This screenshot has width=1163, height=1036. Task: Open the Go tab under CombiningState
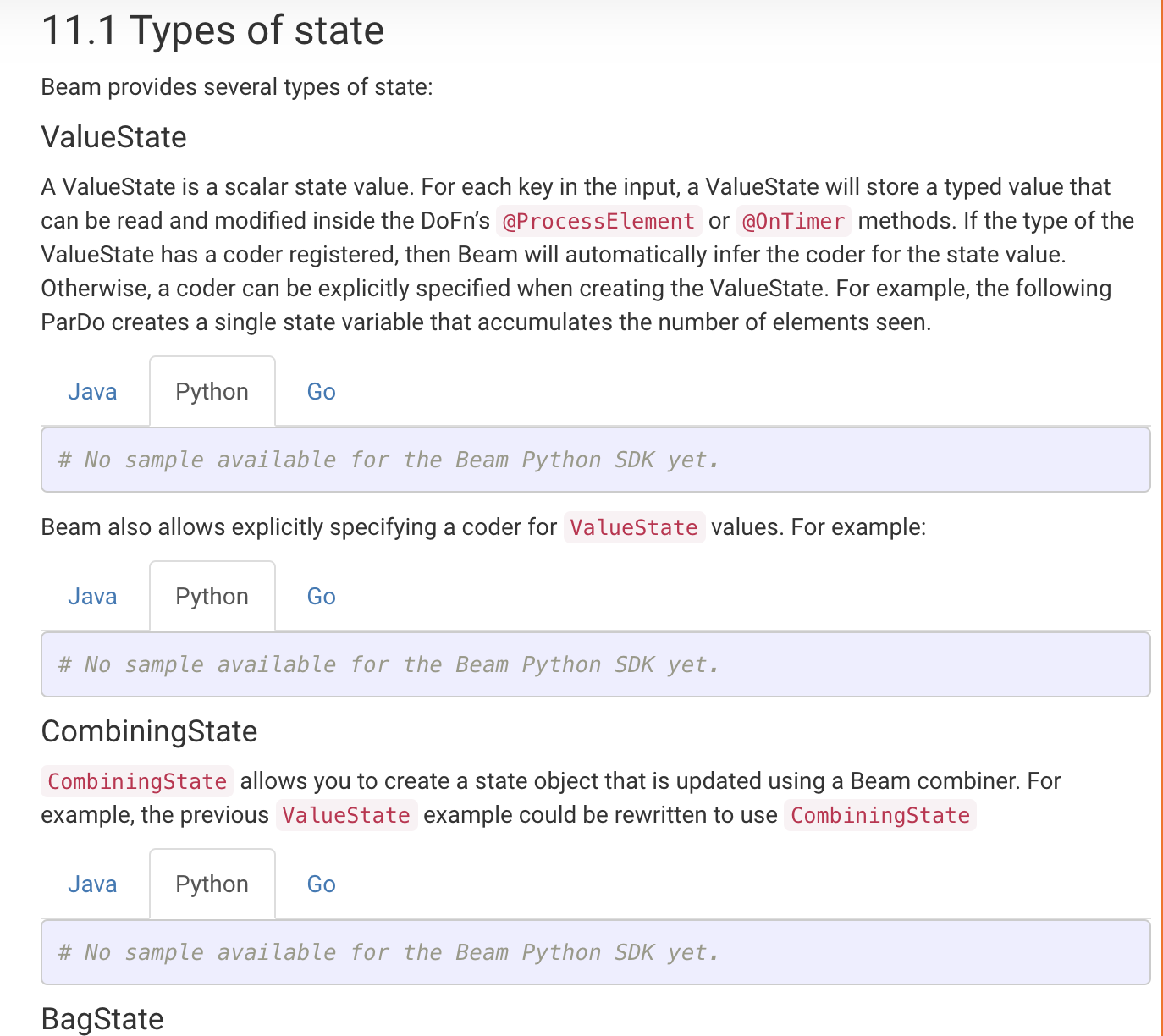pyautogui.click(x=321, y=884)
